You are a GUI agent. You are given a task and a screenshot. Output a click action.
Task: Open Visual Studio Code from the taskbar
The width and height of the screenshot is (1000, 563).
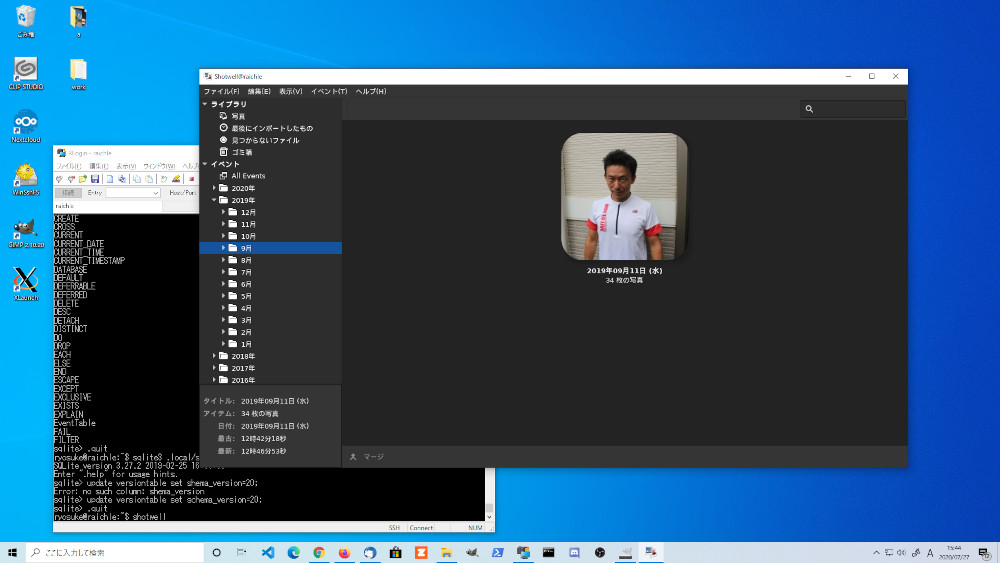(x=268, y=553)
